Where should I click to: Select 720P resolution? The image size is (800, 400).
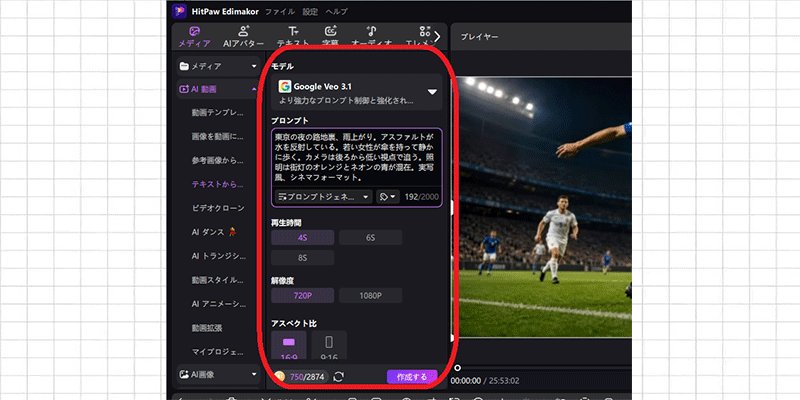click(303, 295)
